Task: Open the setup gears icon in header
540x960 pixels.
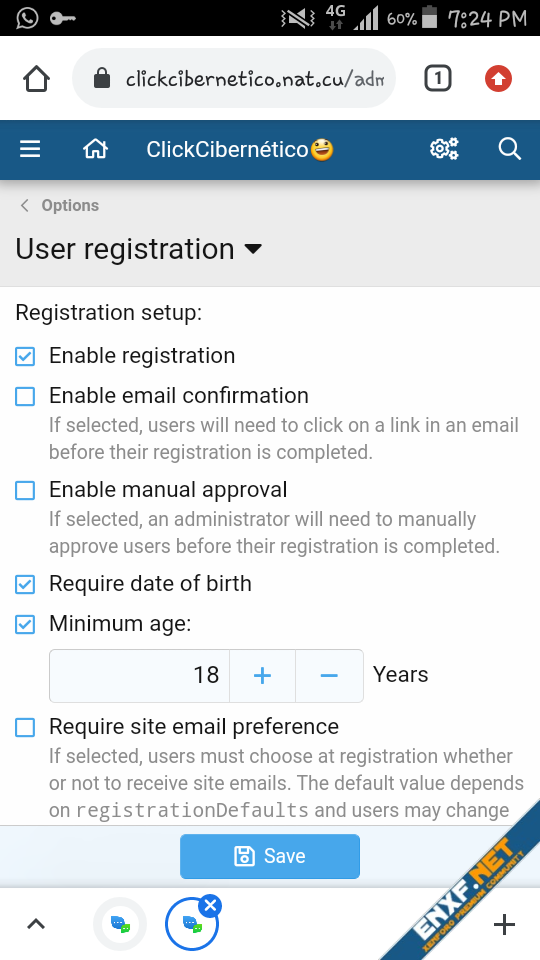Action: [x=444, y=149]
